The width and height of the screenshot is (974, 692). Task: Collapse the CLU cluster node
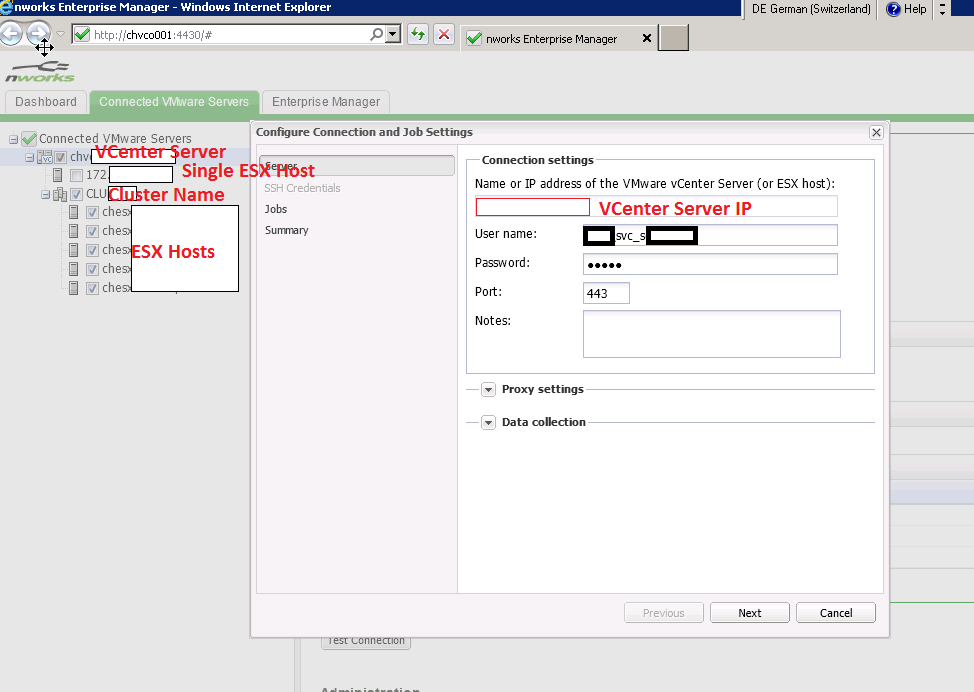45,194
